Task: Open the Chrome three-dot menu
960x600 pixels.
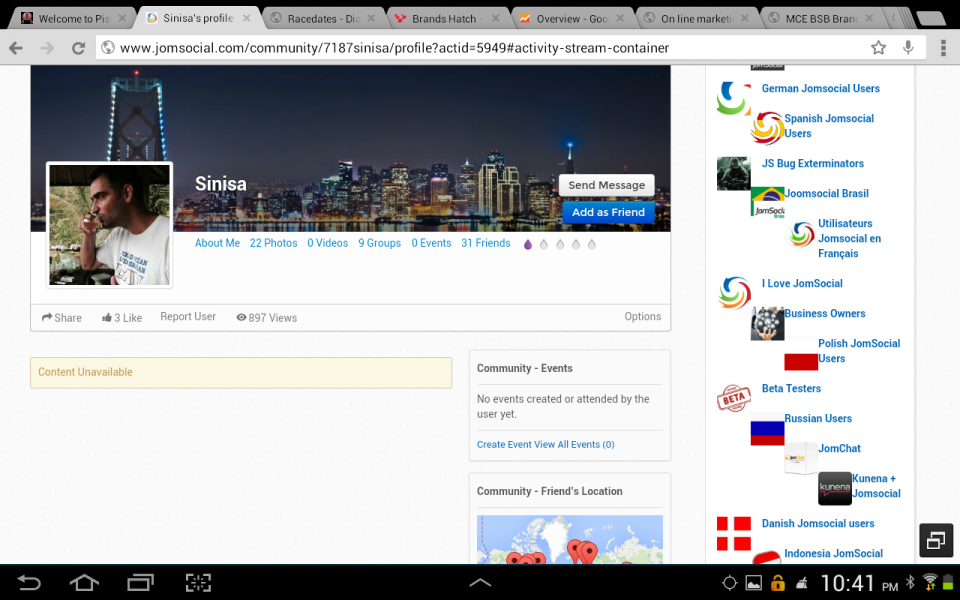Action: click(943, 47)
